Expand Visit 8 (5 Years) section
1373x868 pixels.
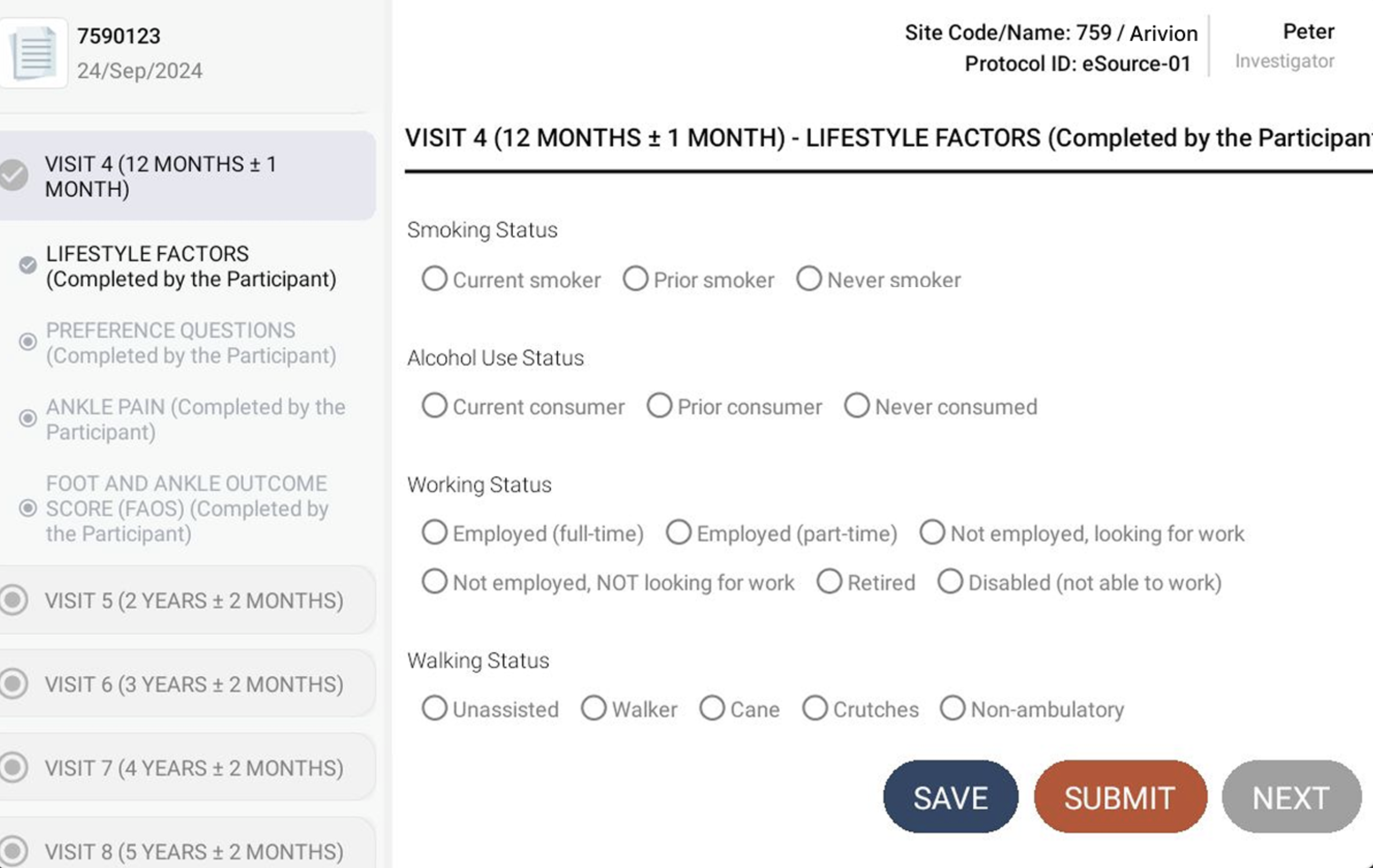pos(194,851)
